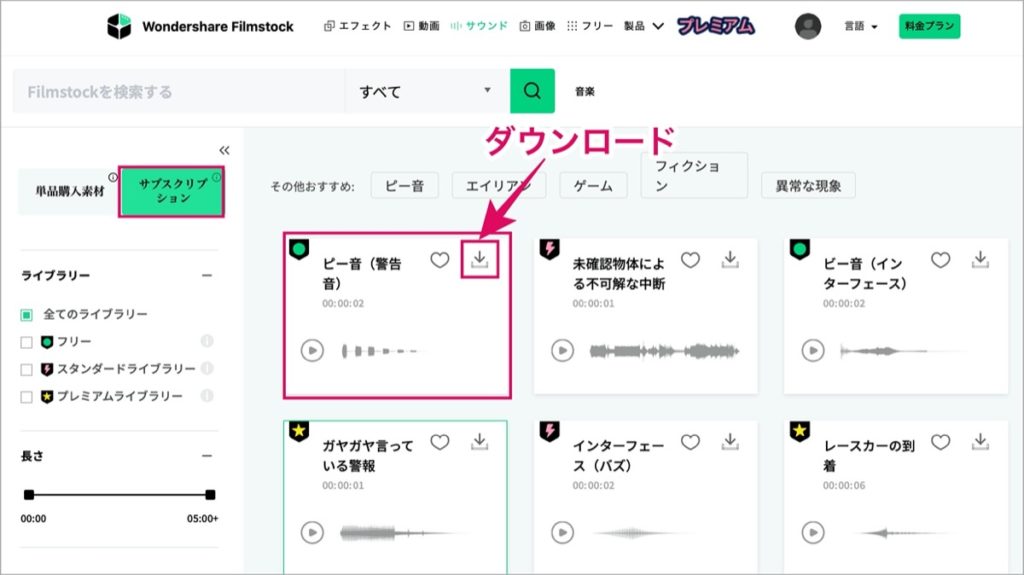Collapse the ライブラリー section
This screenshot has width=1024, height=575.
pyautogui.click(x=206, y=276)
